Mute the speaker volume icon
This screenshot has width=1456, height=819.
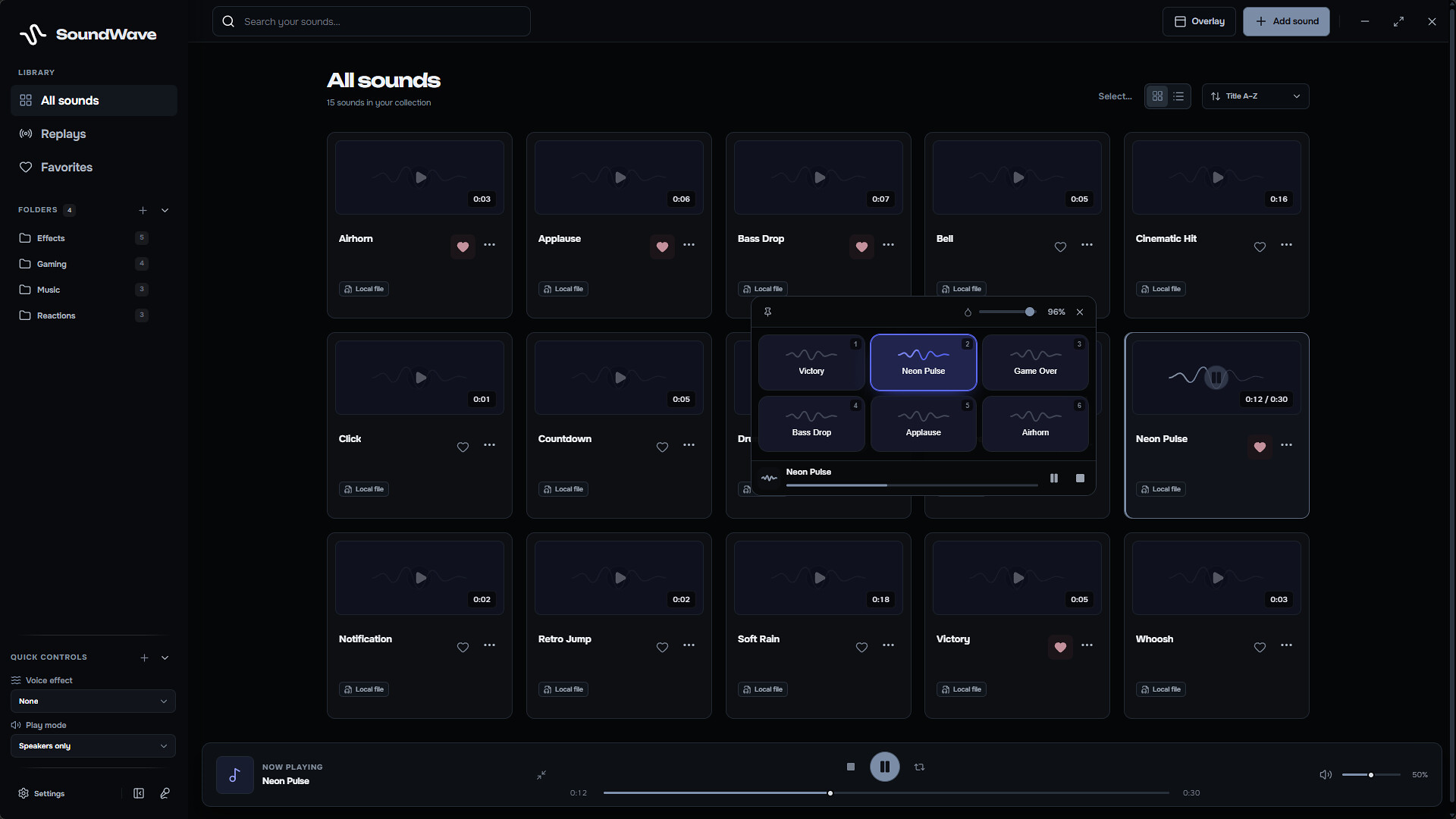(x=1326, y=774)
